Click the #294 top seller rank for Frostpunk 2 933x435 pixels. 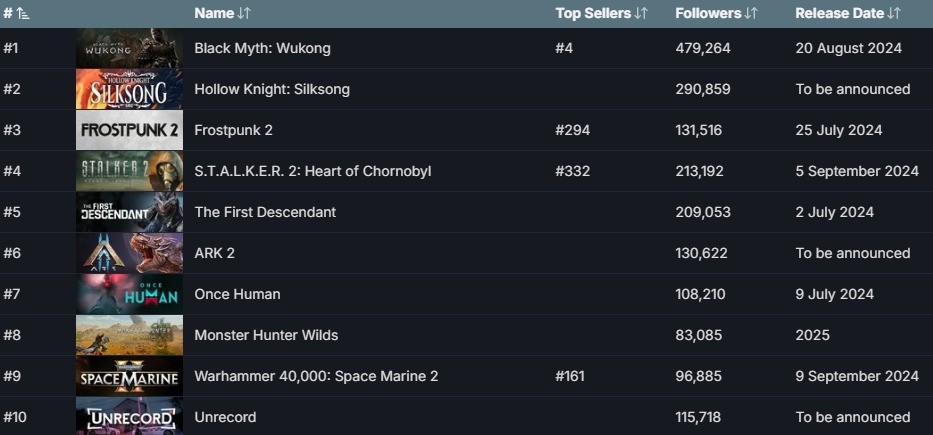tap(572, 130)
